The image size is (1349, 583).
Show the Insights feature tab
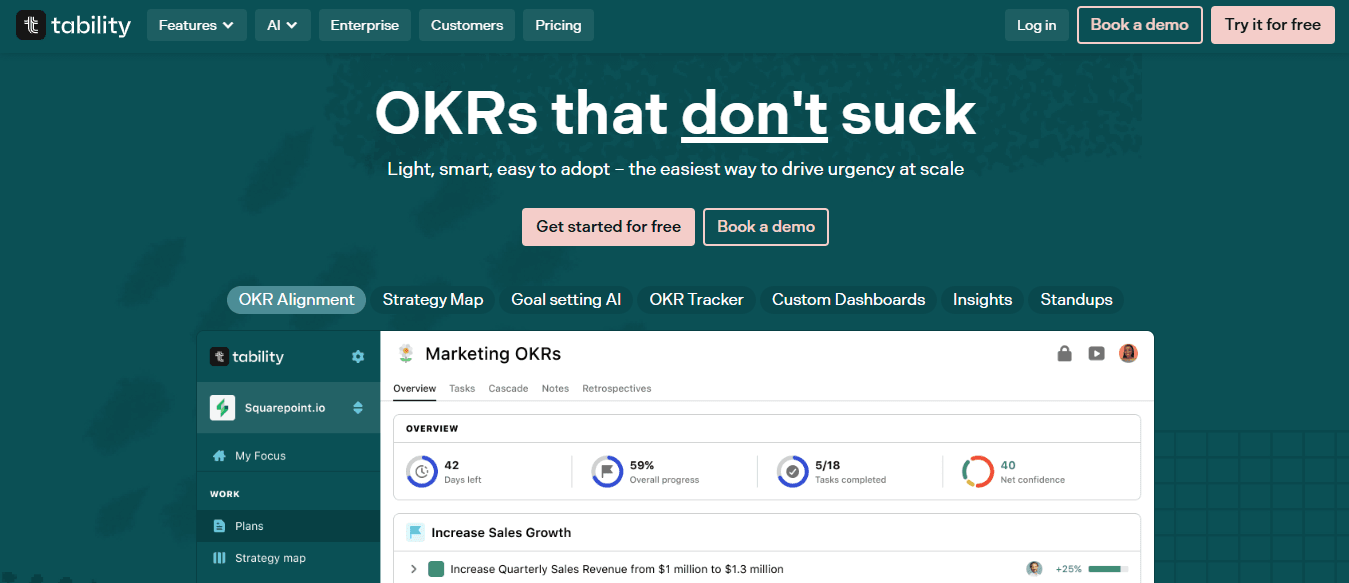click(x=982, y=300)
